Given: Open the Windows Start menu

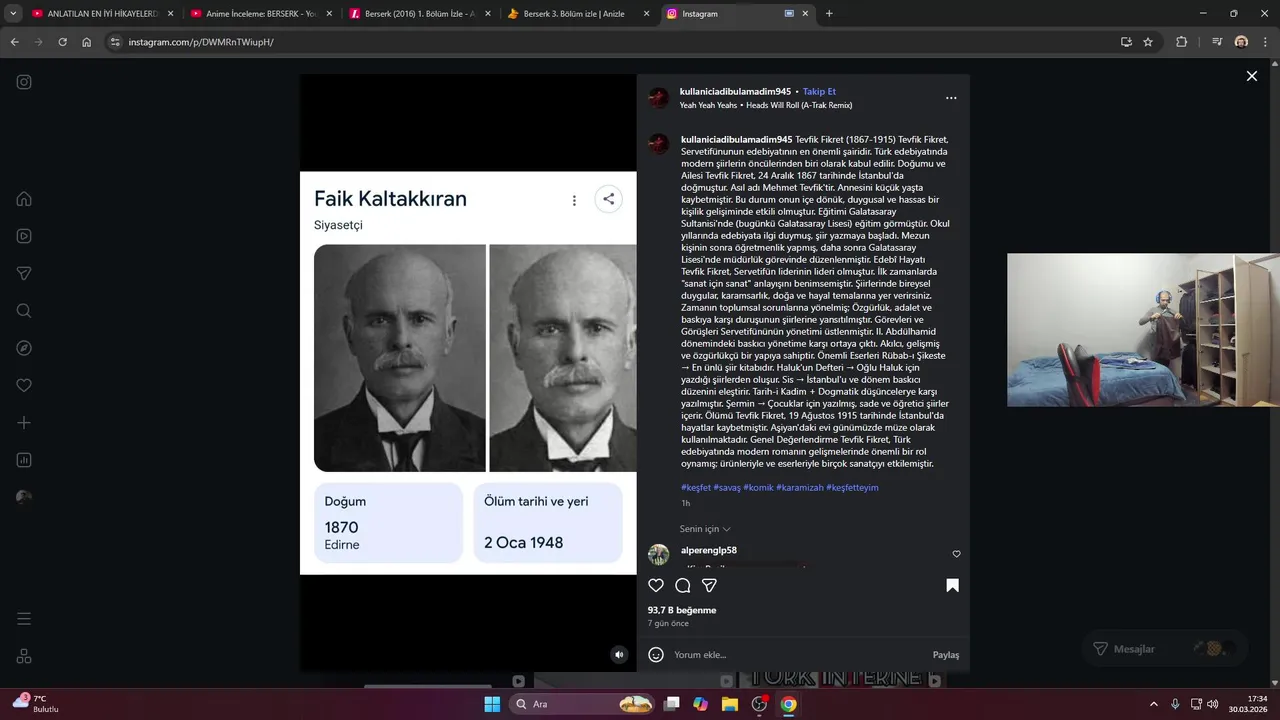Looking at the screenshot, I should coord(492,704).
